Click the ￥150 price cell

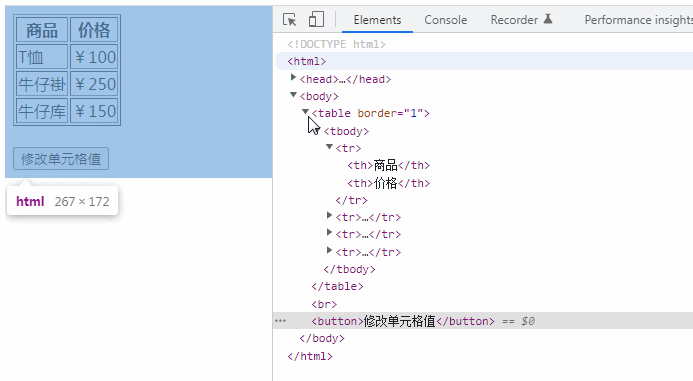pos(94,111)
